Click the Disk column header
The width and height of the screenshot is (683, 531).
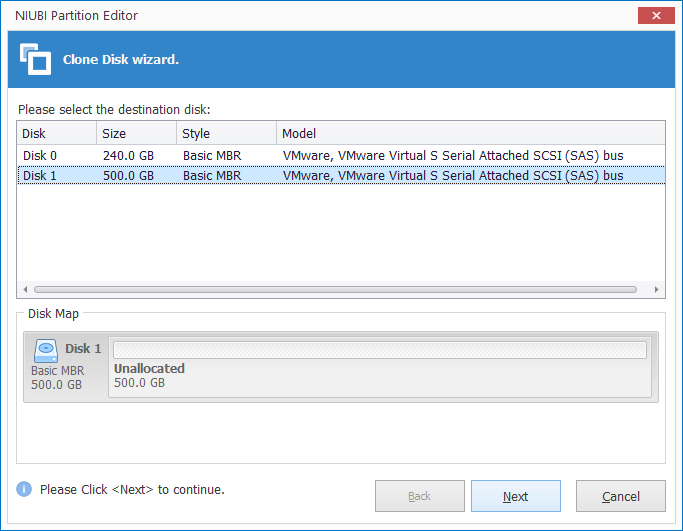point(56,133)
